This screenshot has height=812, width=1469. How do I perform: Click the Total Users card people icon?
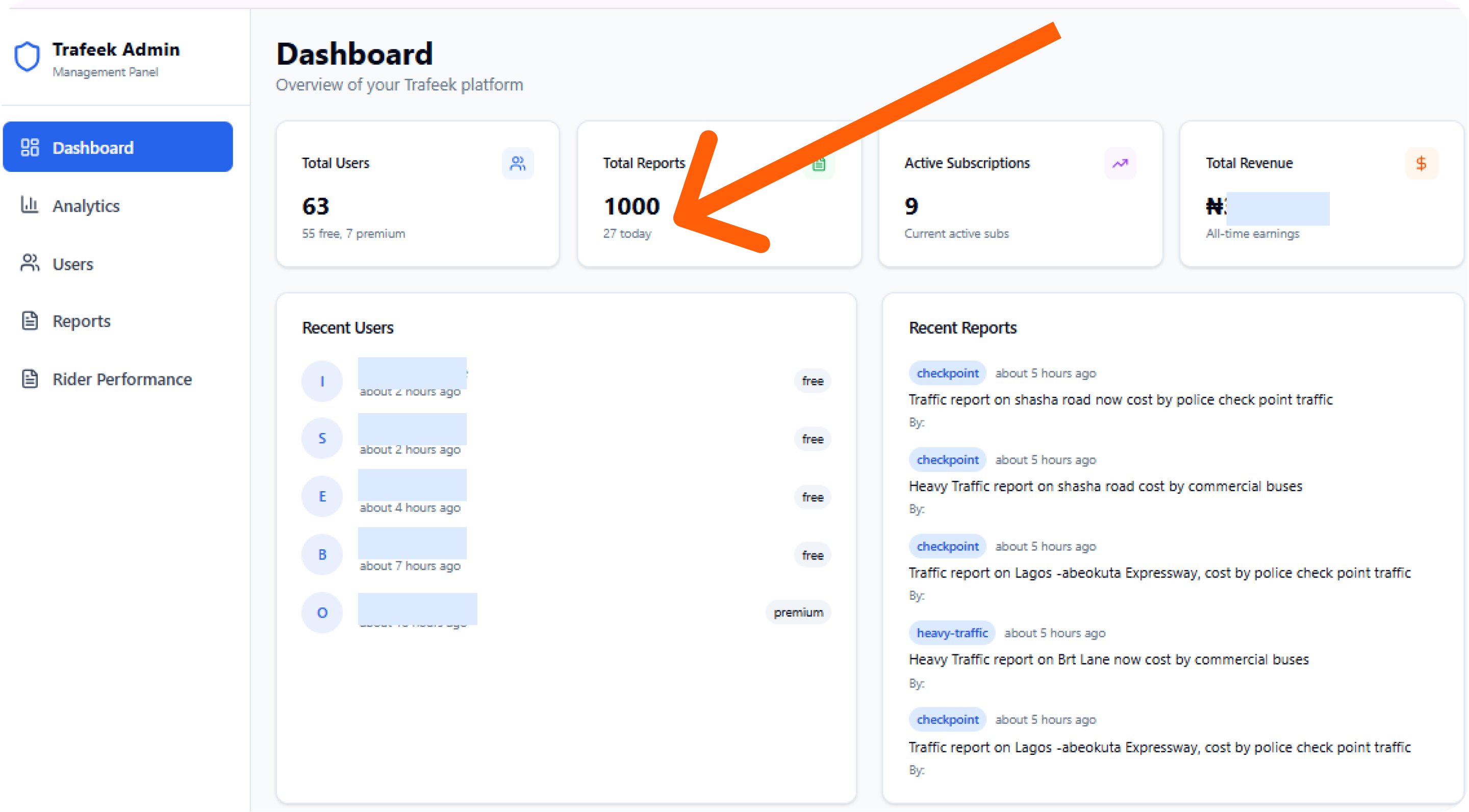pos(517,164)
